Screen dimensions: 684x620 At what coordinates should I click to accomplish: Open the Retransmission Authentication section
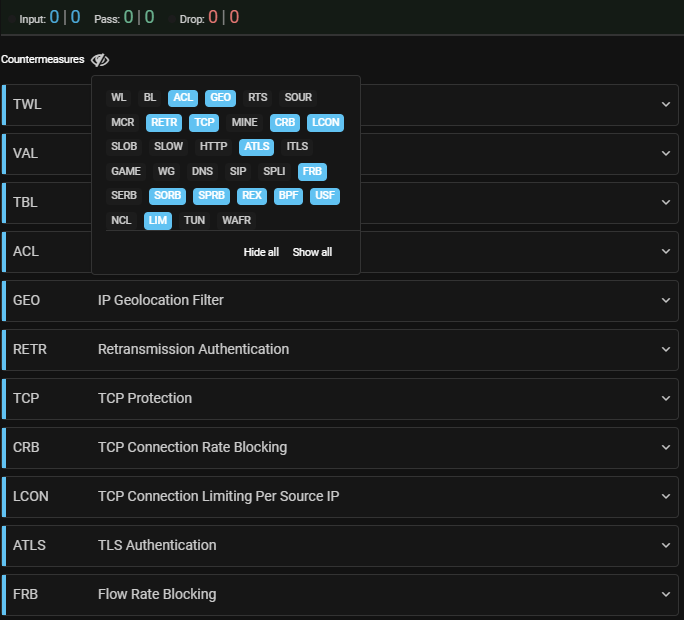[x=193, y=349]
